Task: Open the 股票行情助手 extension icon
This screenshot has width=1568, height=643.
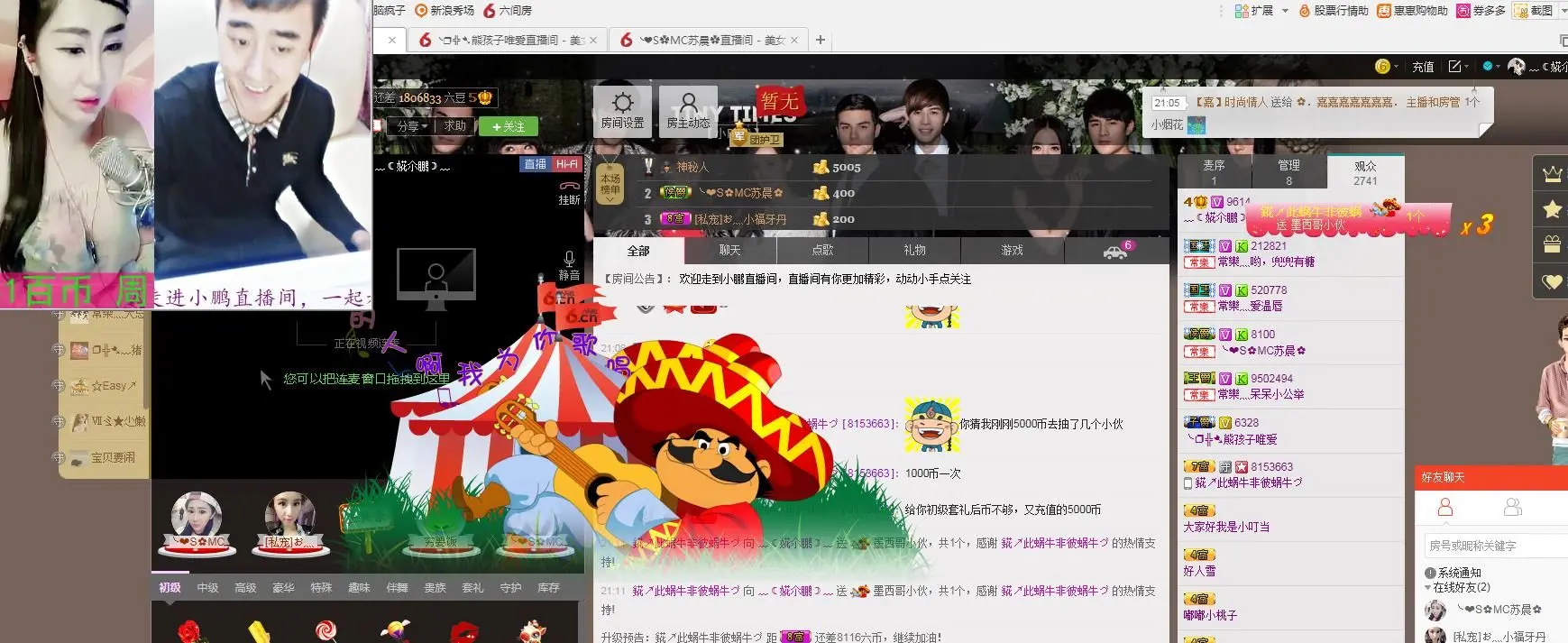Action: click(1334, 11)
